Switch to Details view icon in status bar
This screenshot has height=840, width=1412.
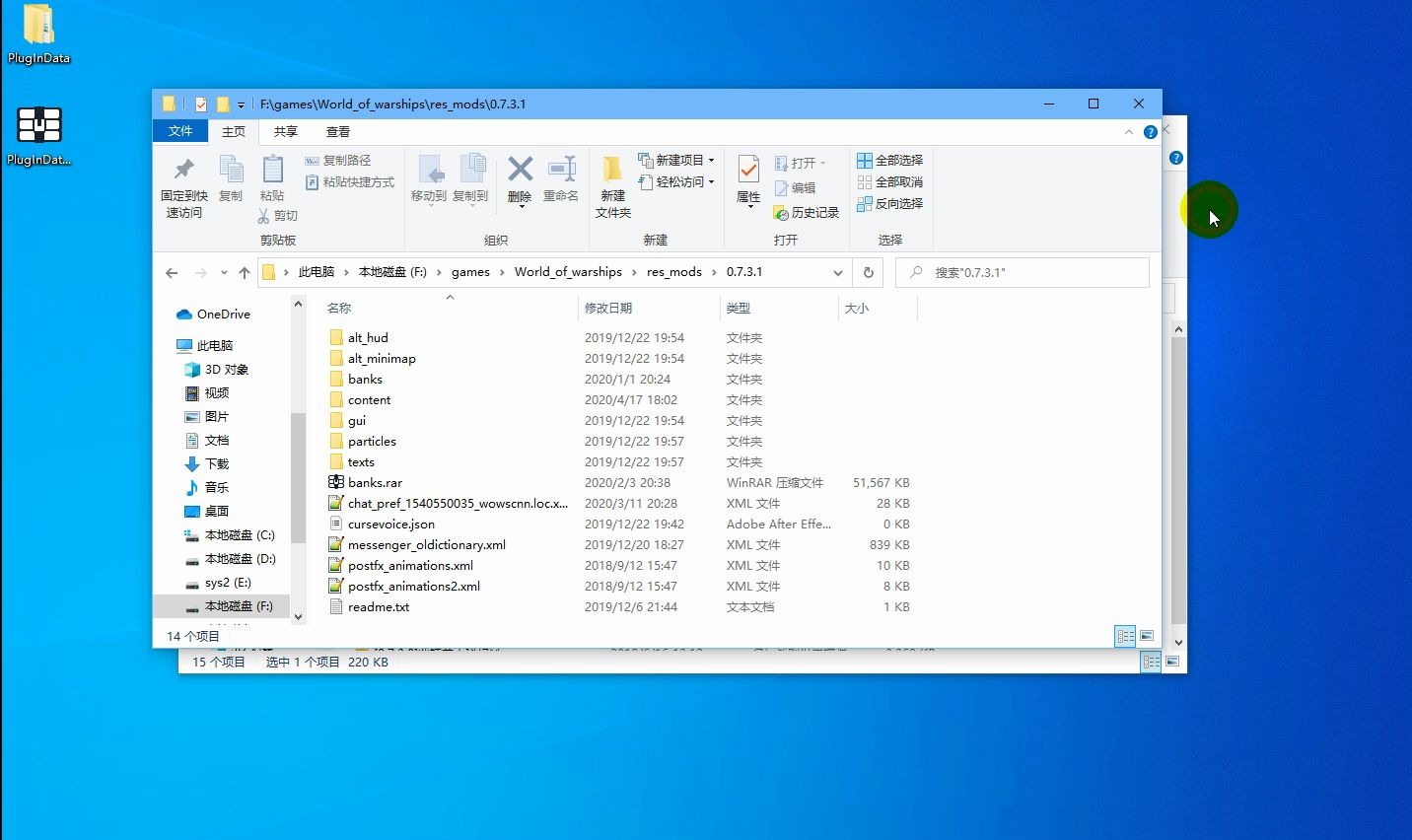point(1125,636)
